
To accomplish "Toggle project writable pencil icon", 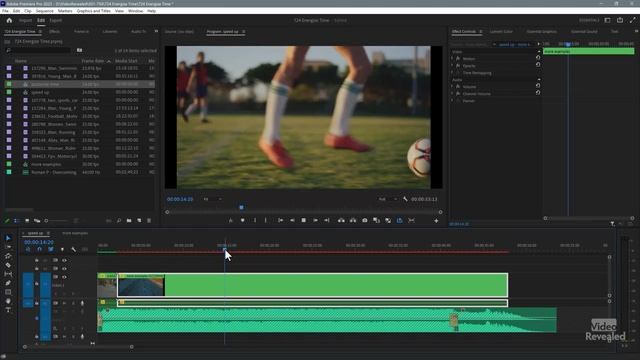I will pyautogui.click(x=7, y=220).
